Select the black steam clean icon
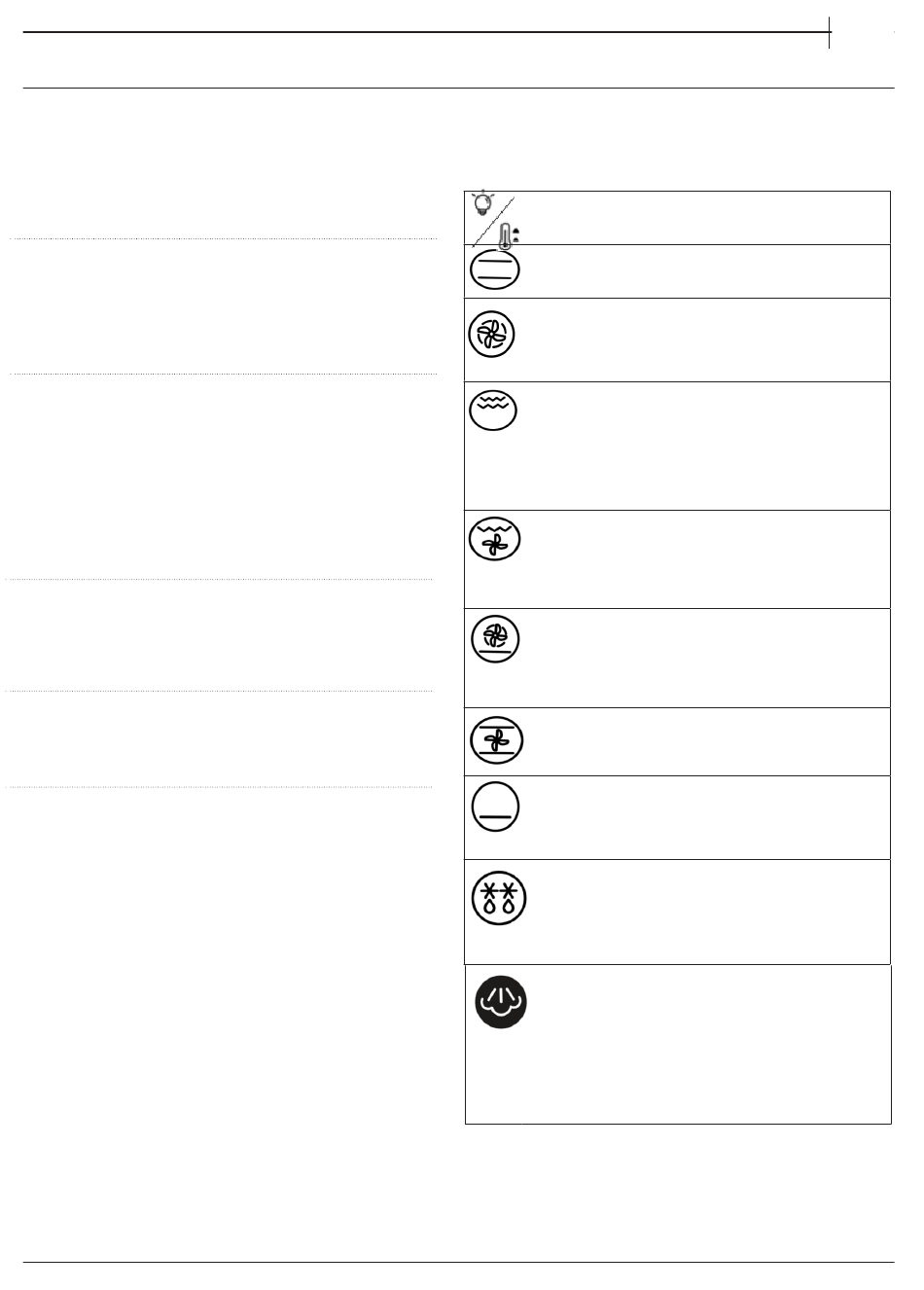924x1290 pixels. pyautogui.click(x=502, y=1002)
